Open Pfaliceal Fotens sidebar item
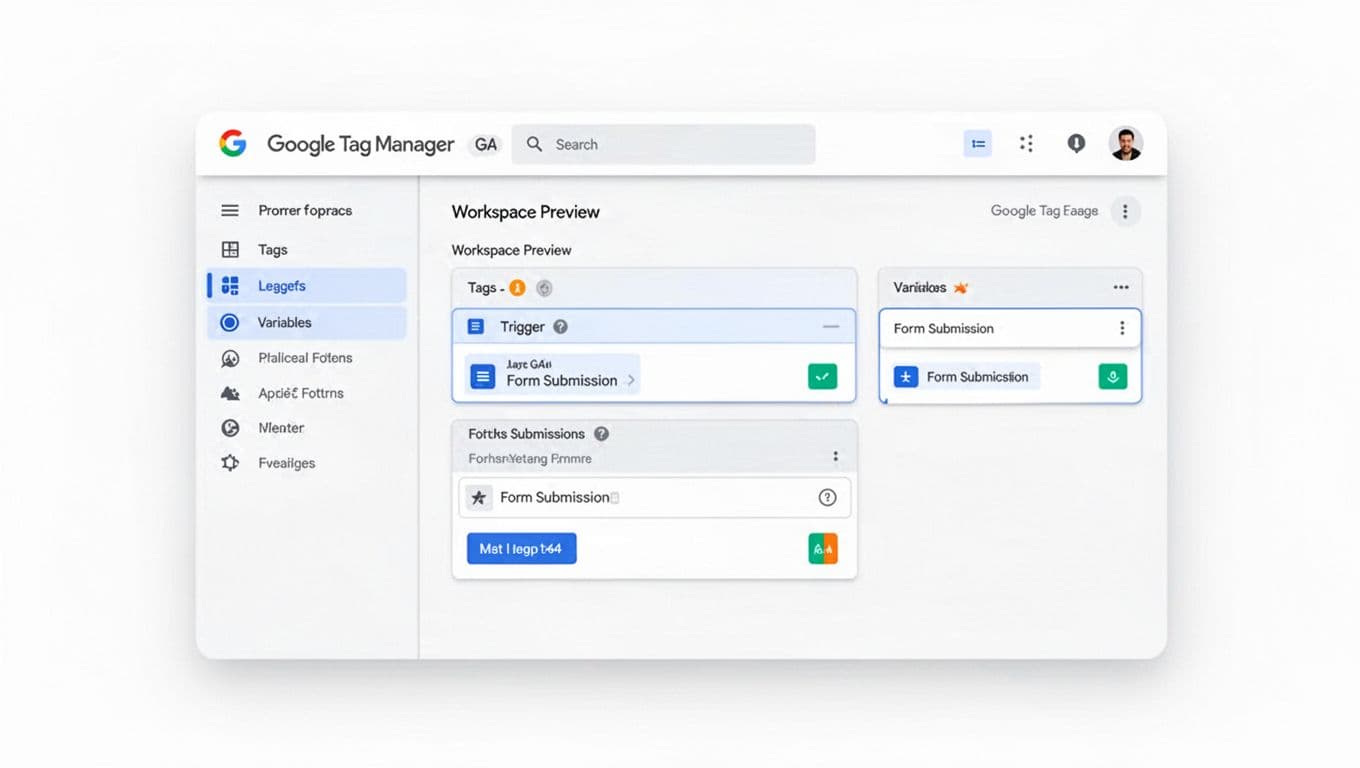The width and height of the screenshot is (1360, 768). 305,358
